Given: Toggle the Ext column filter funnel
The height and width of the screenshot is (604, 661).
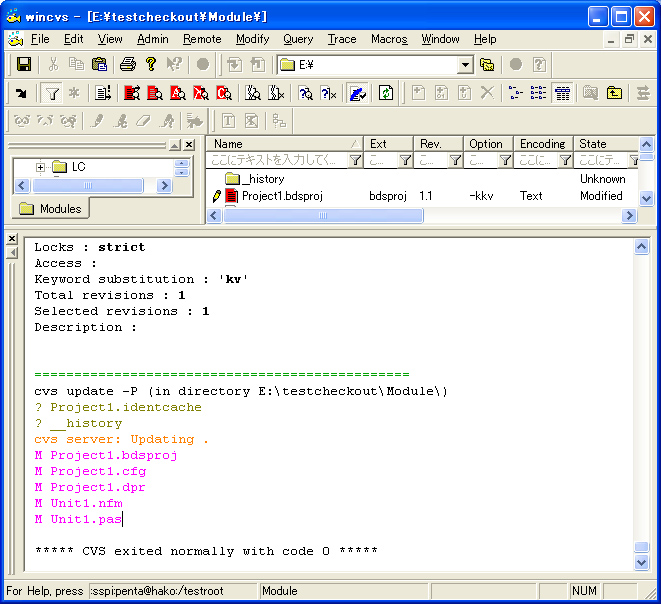Looking at the screenshot, I should (405, 160).
